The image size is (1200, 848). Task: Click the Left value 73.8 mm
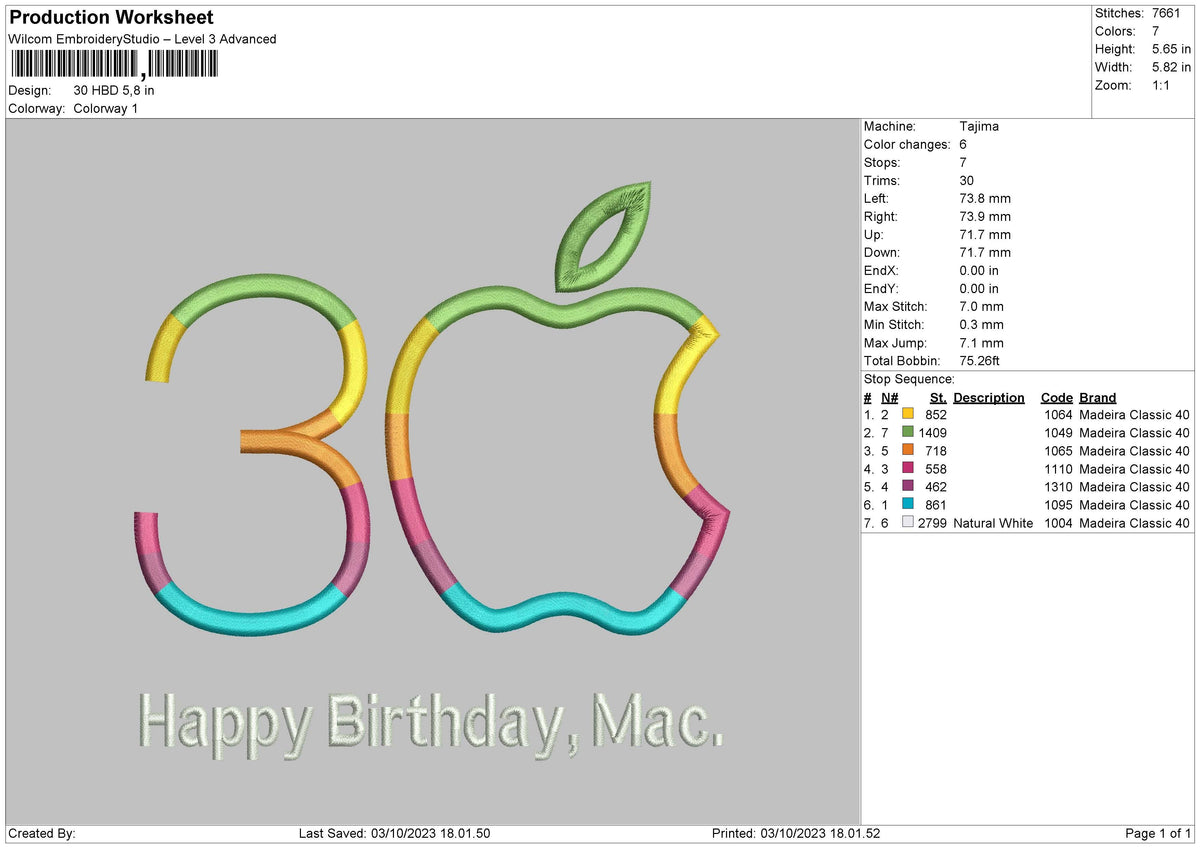coord(985,199)
